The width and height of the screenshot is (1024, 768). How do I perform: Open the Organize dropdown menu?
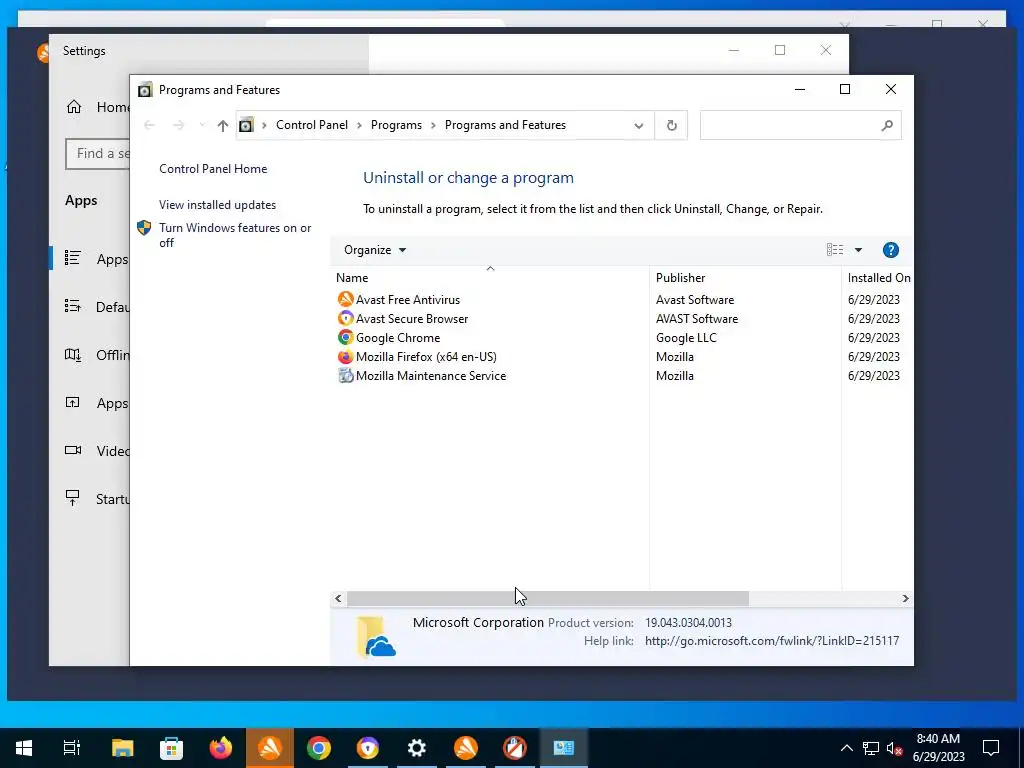[x=375, y=250]
